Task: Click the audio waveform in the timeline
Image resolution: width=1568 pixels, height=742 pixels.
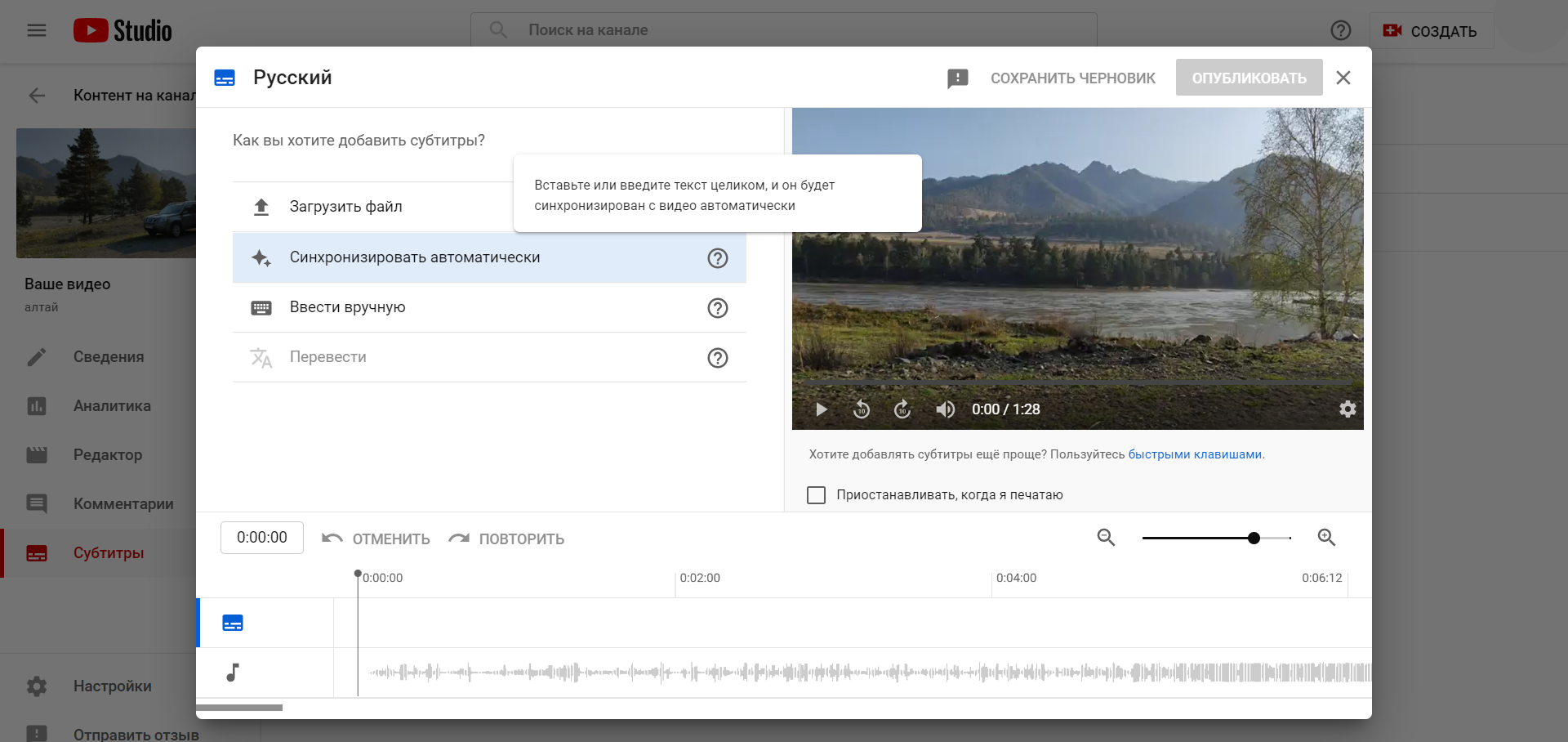Action: pyautogui.click(x=869, y=673)
